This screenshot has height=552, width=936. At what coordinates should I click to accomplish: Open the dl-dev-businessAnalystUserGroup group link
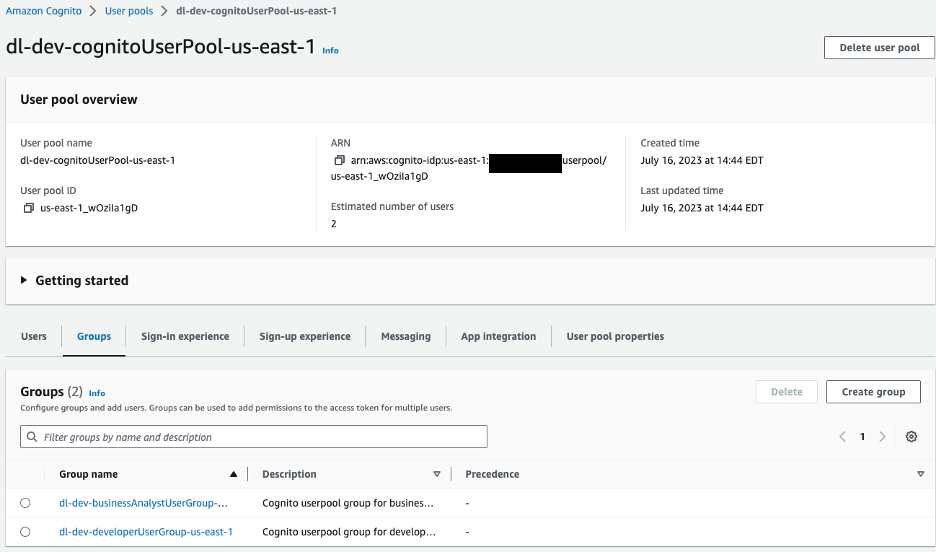[143, 503]
